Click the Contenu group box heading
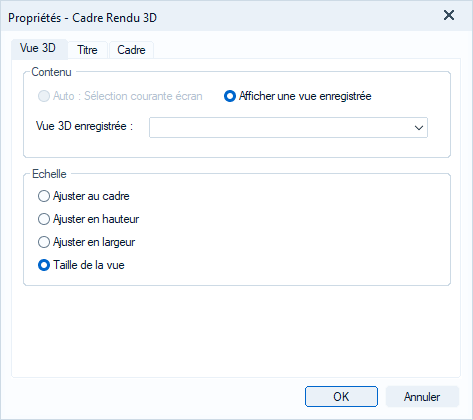 (x=51, y=72)
